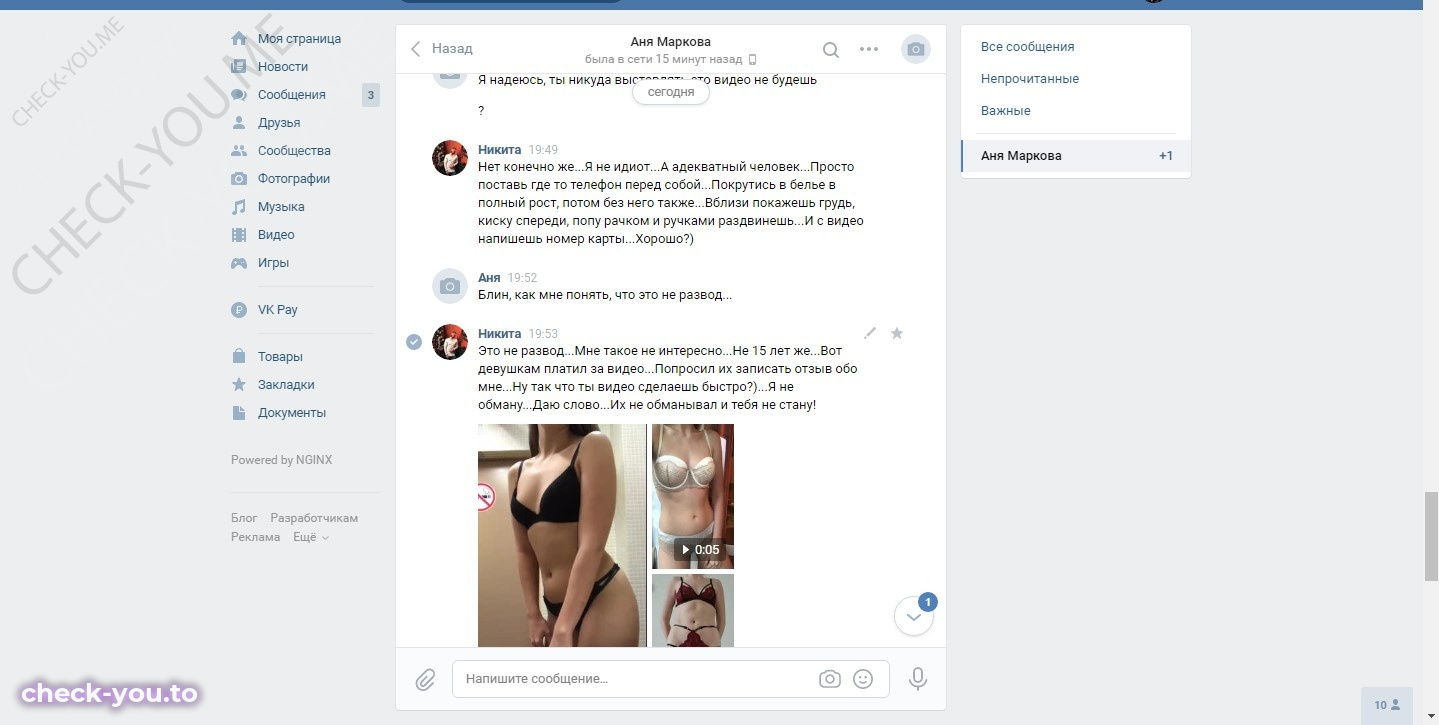Click the 19:53 message timestamp

coord(543,334)
